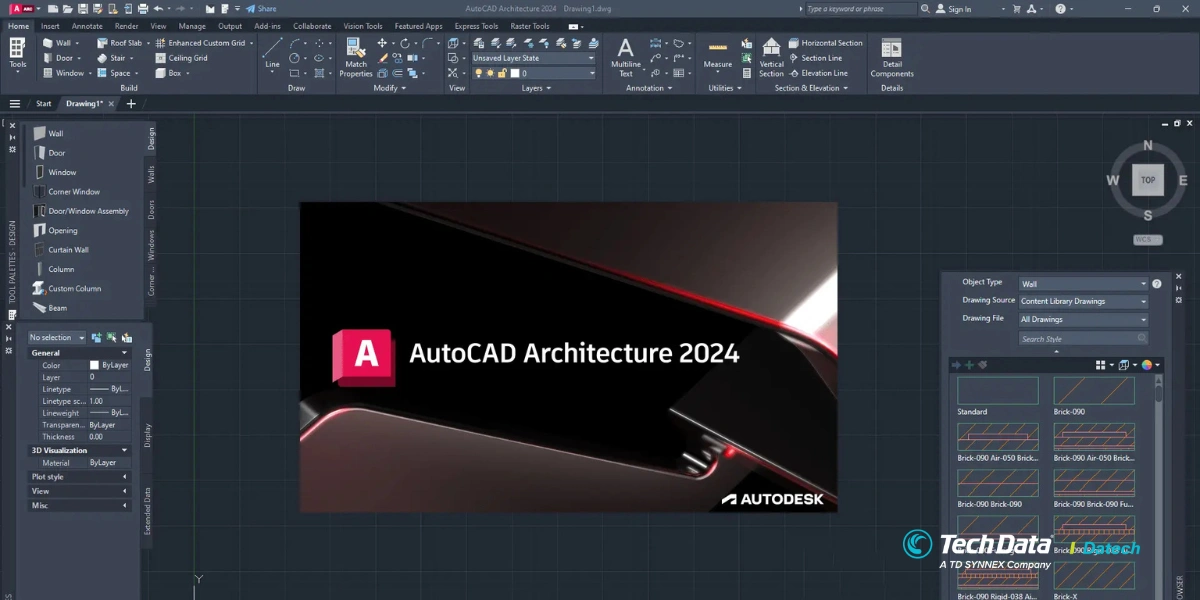This screenshot has width=1200, height=600.
Task: Click the Share button
Action: pyautogui.click(x=262, y=9)
